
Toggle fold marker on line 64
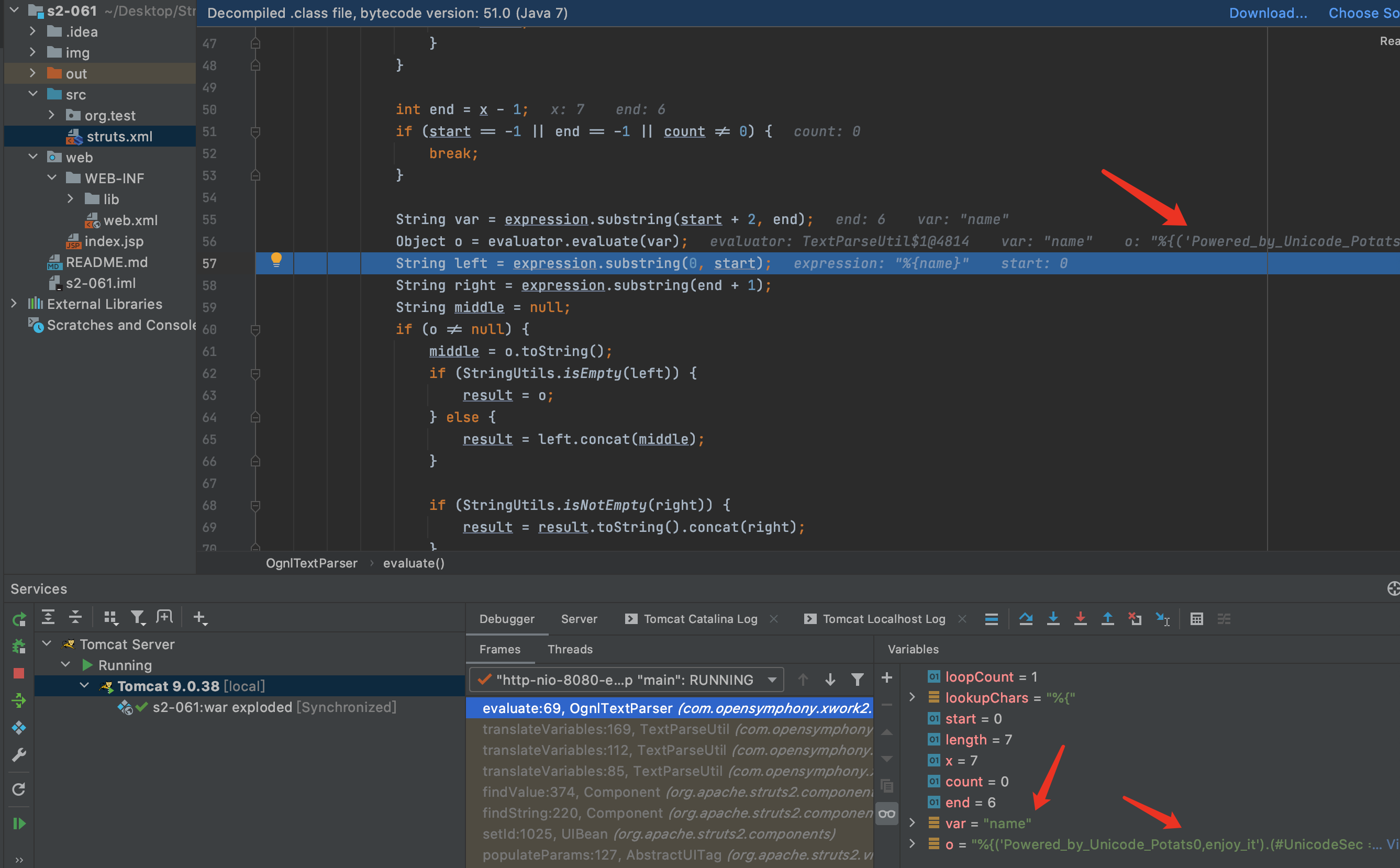click(x=255, y=417)
